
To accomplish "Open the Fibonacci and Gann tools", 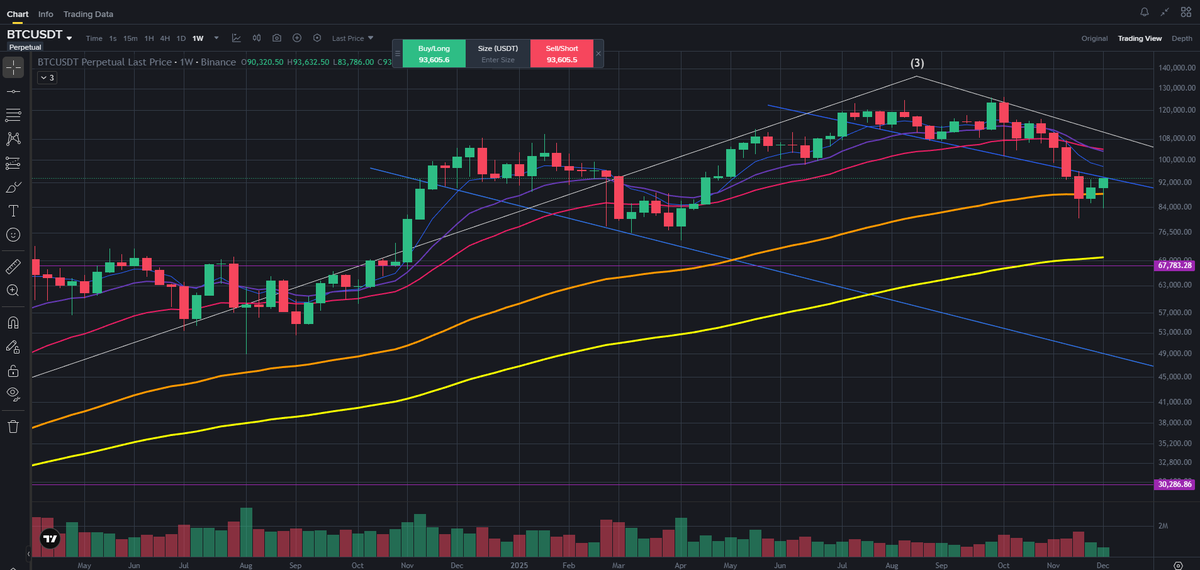I will [x=13, y=115].
